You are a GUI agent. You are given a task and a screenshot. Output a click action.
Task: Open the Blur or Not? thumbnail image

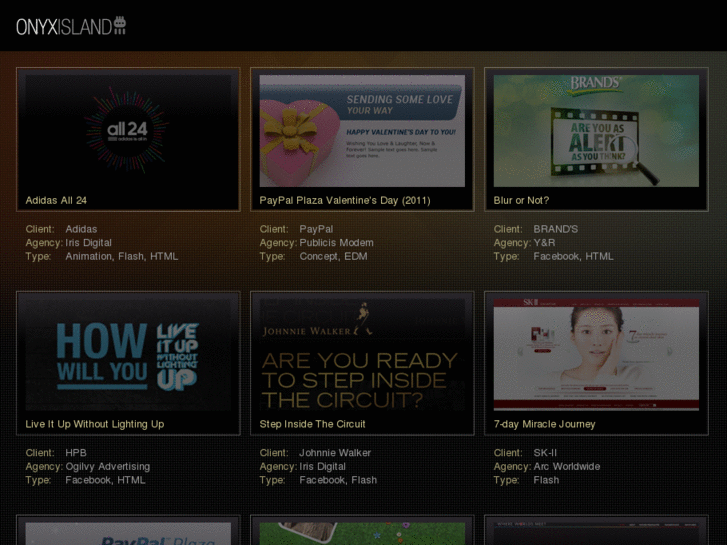pos(596,131)
